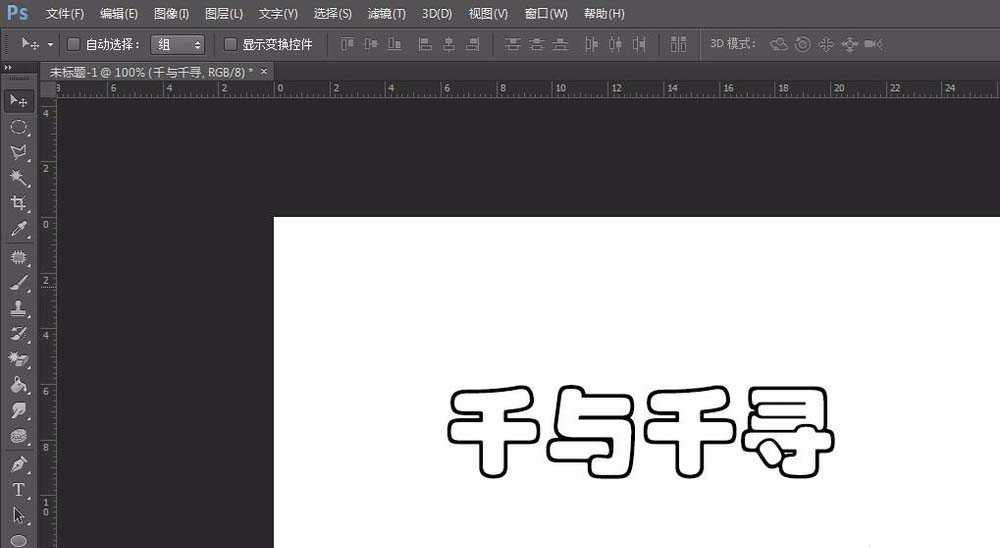This screenshot has height=548, width=1000.
Task: Open the 组 auto-select dropdown
Action: 178,44
